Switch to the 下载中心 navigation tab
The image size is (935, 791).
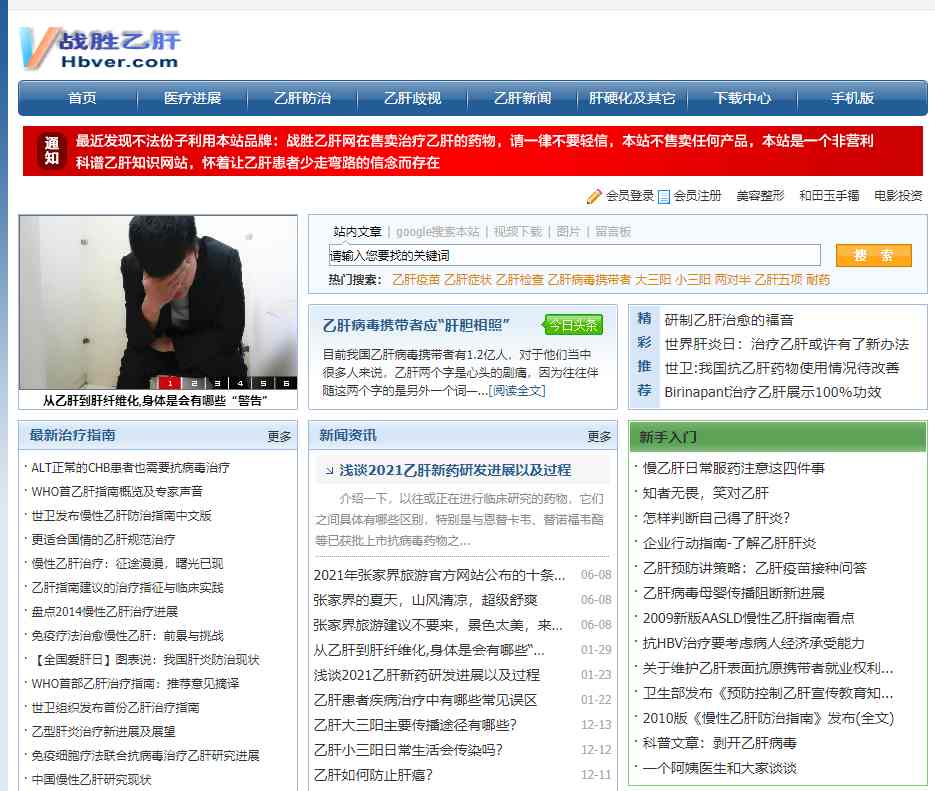pyautogui.click(x=744, y=98)
